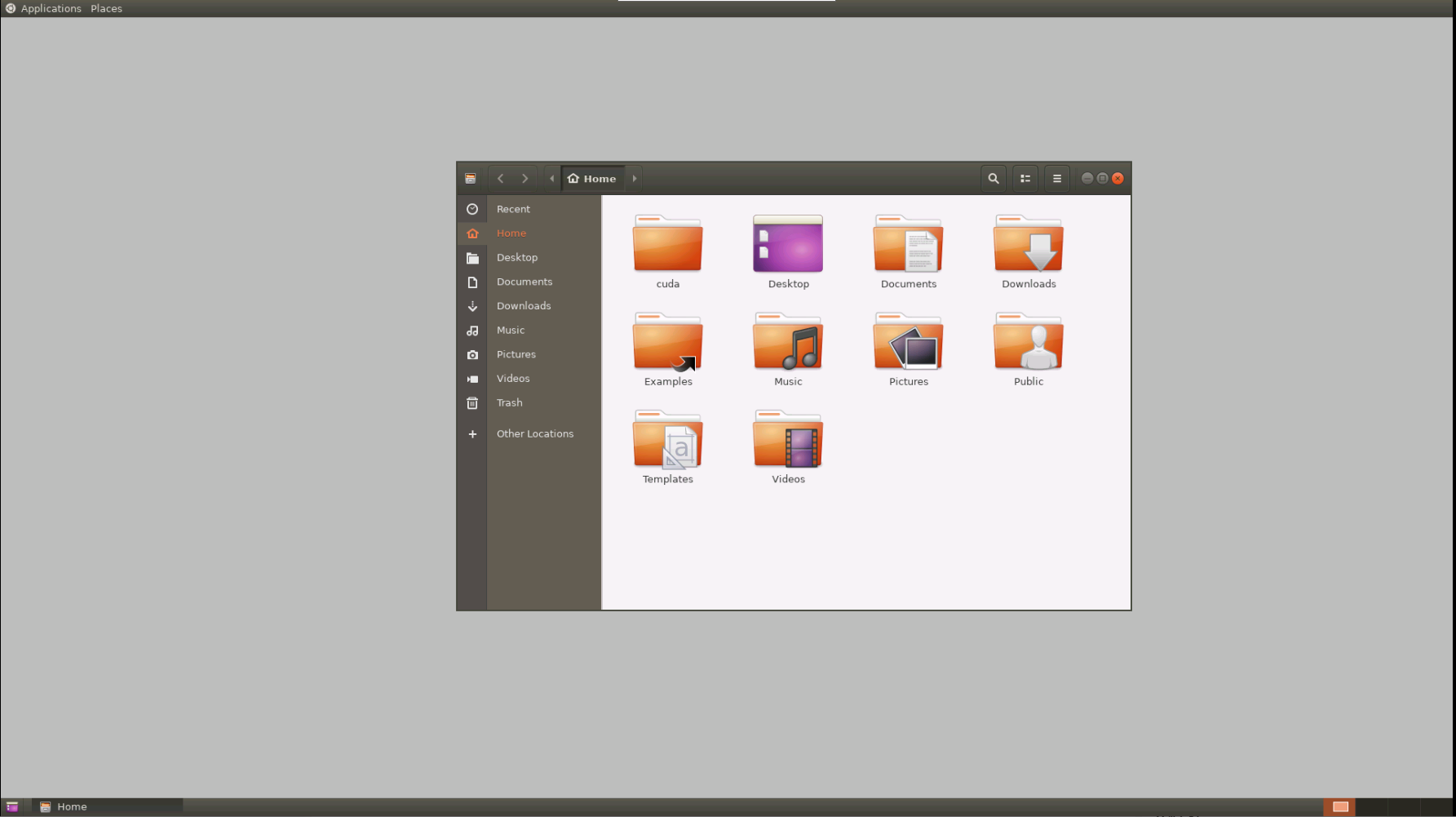The image size is (1456, 817).
Task: Select the Templates folder
Action: [667, 440]
